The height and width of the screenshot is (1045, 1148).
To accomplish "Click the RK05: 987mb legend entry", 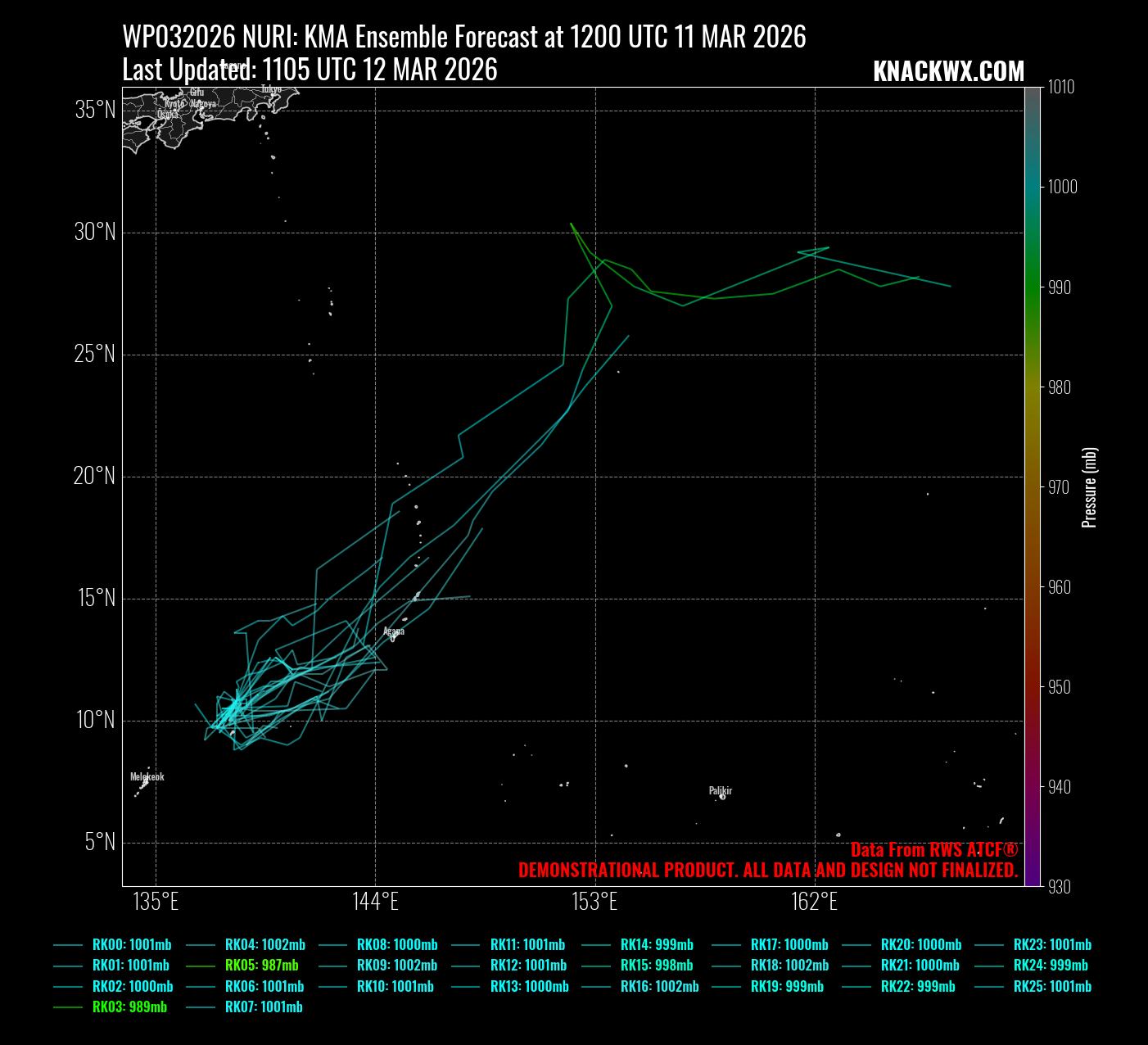I will [x=261, y=966].
